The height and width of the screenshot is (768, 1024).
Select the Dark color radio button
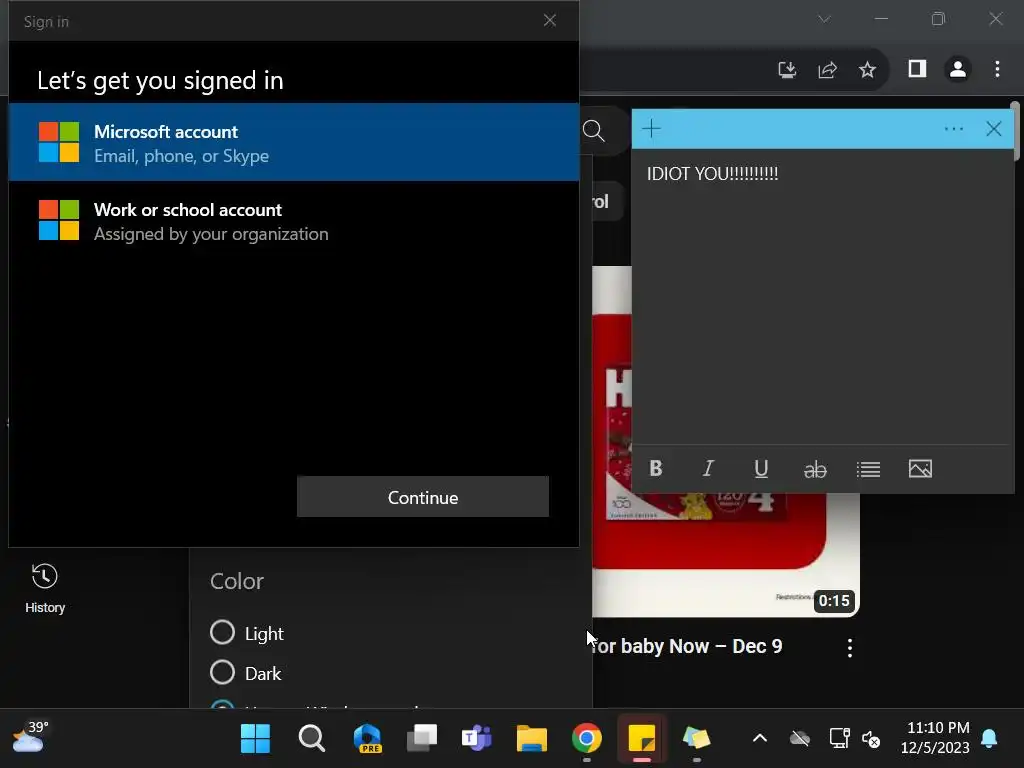click(222, 672)
